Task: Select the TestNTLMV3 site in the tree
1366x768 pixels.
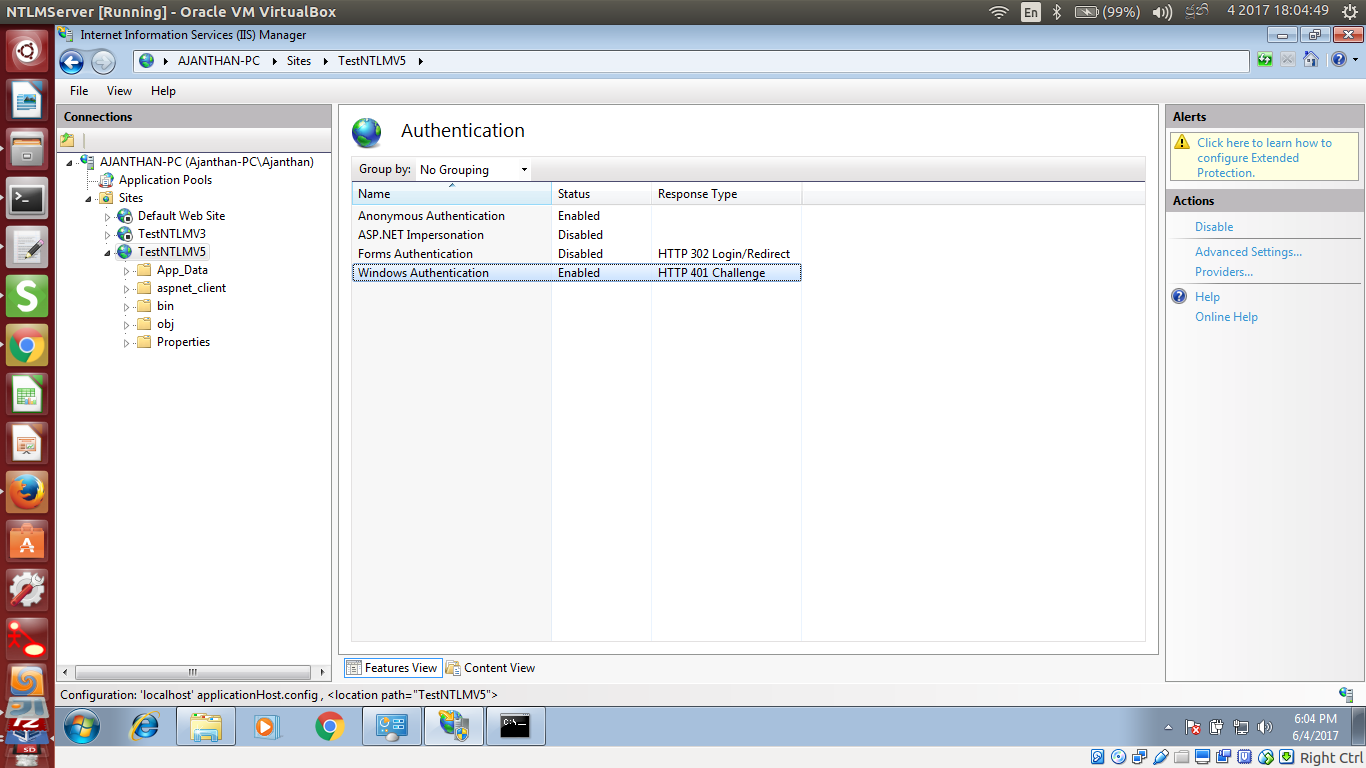Action: point(171,234)
